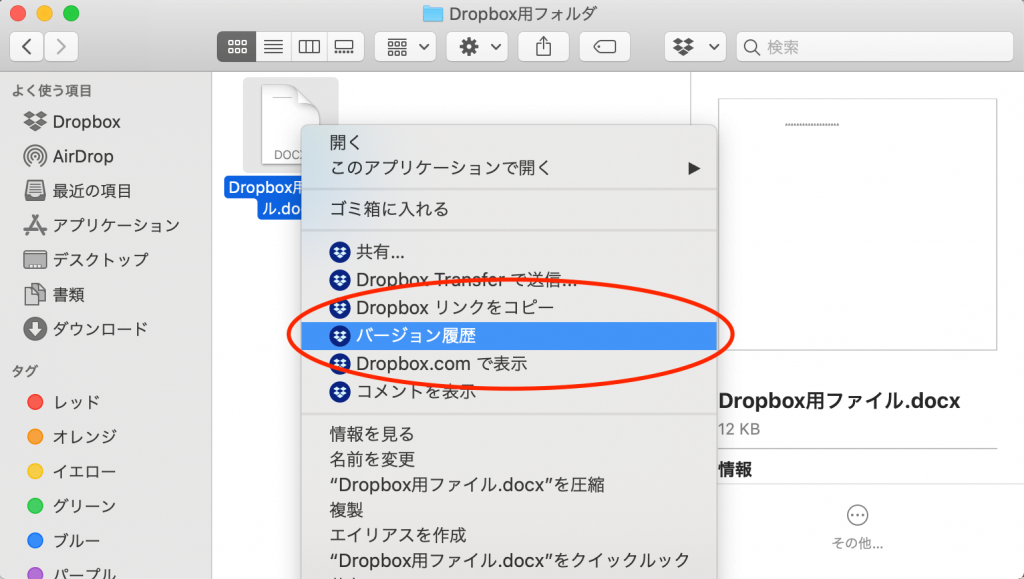The width and height of the screenshot is (1024, 579).
Task: Select the イエロー tag
Action: (x=72, y=471)
